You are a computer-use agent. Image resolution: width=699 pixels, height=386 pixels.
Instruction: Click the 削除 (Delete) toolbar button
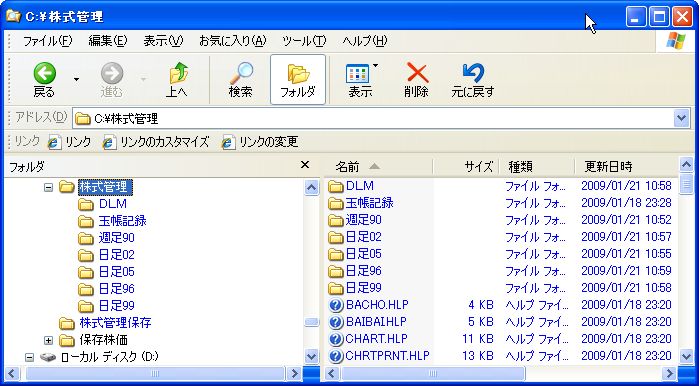[x=416, y=80]
